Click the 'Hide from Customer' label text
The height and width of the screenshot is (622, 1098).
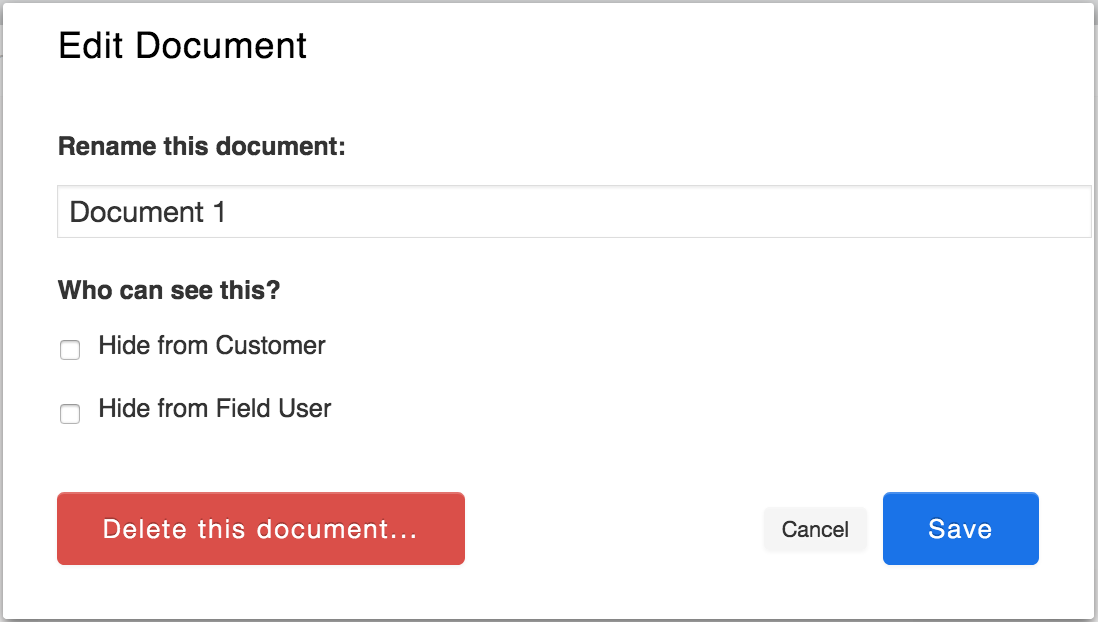212,346
